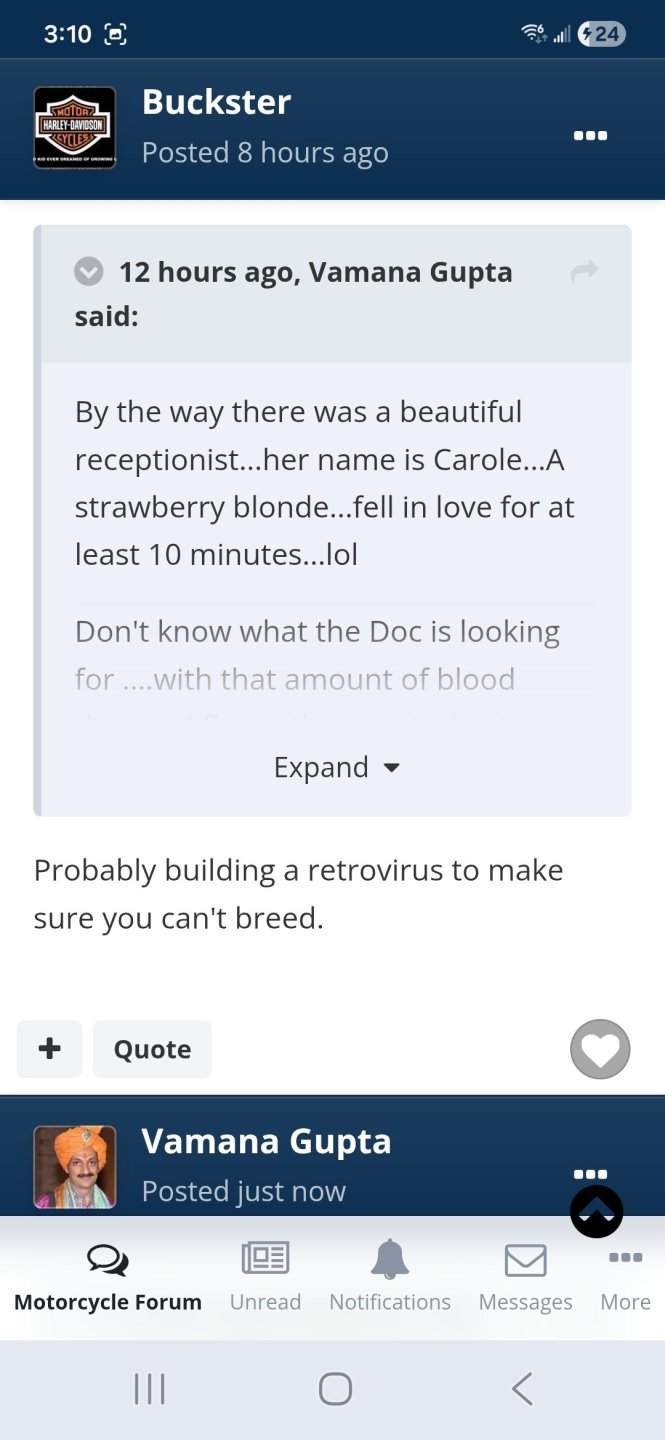Tap Buckster's Harley-Davidson avatar
The image size is (665, 1440).
(x=75, y=128)
